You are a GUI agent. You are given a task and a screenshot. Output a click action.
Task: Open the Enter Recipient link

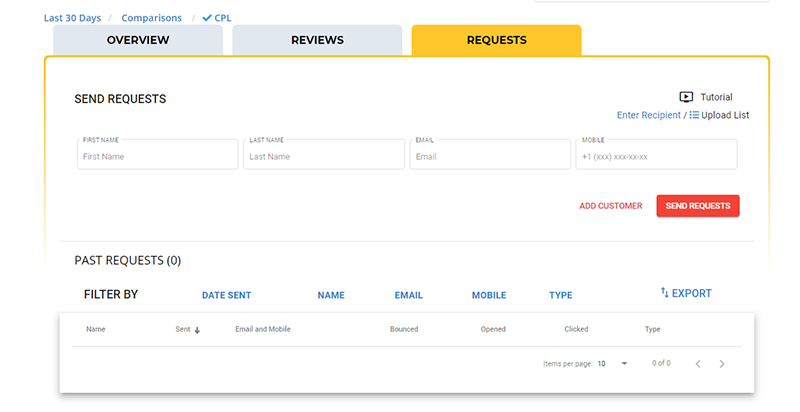(x=648, y=115)
